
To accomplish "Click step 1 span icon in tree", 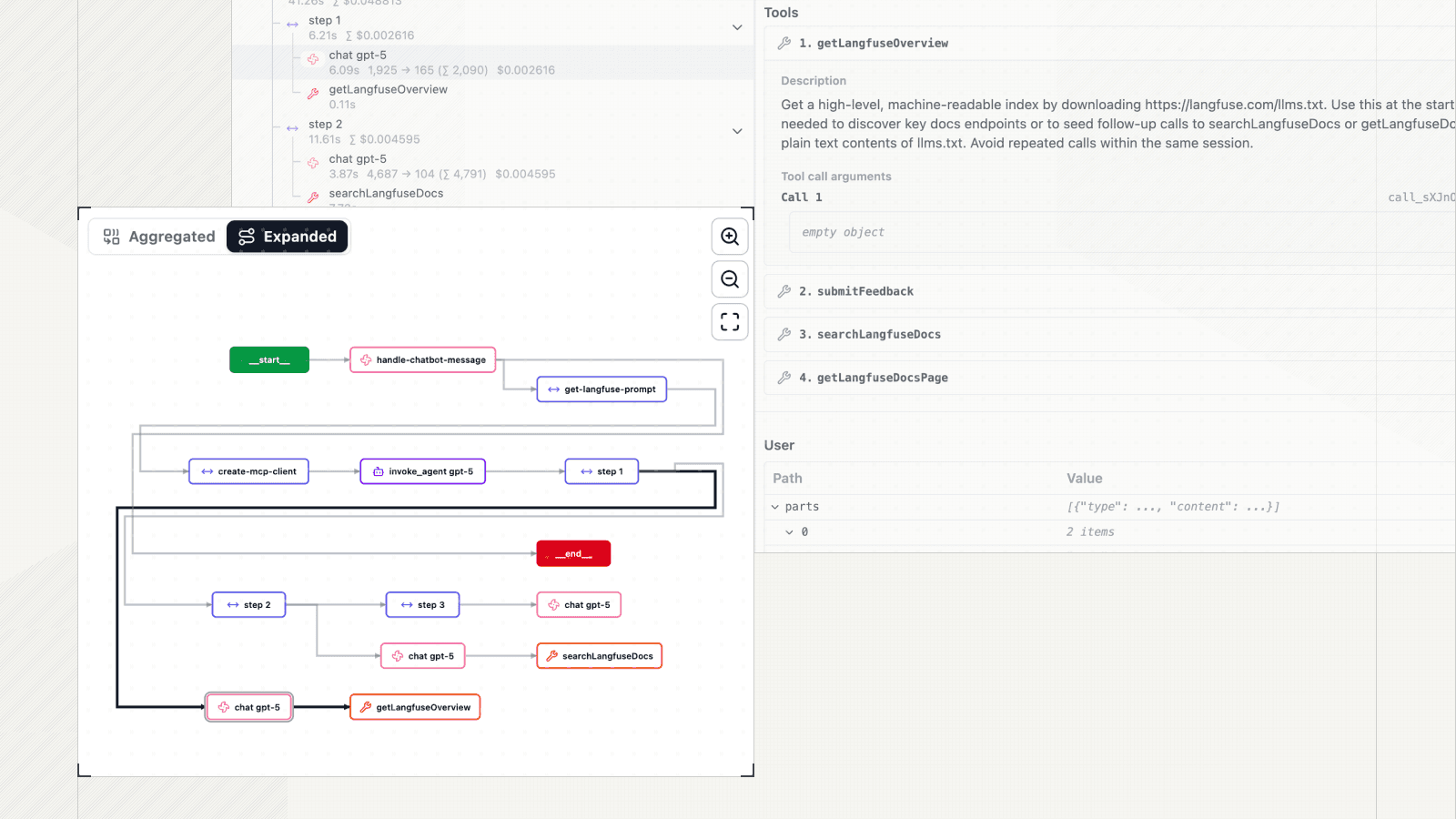I will pos(292,25).
